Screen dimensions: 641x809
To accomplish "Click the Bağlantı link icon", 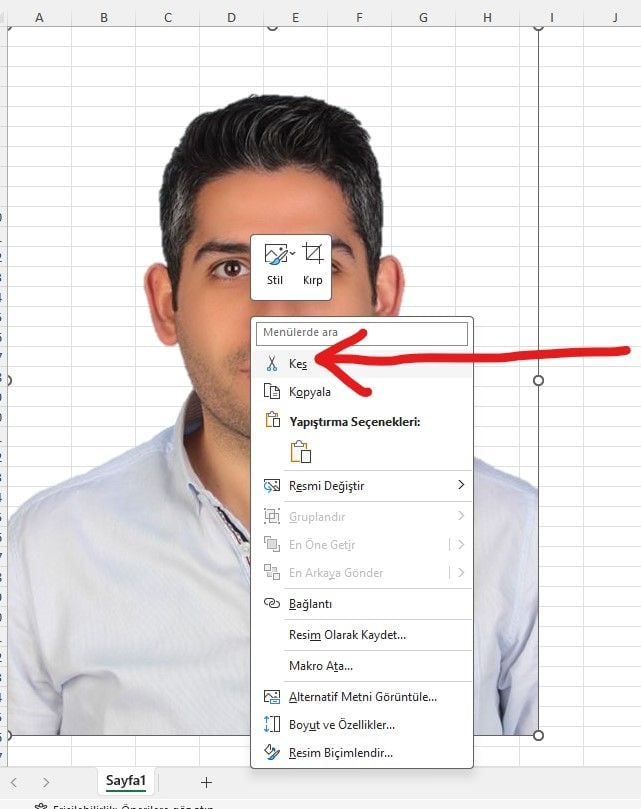I will point(272,603).
